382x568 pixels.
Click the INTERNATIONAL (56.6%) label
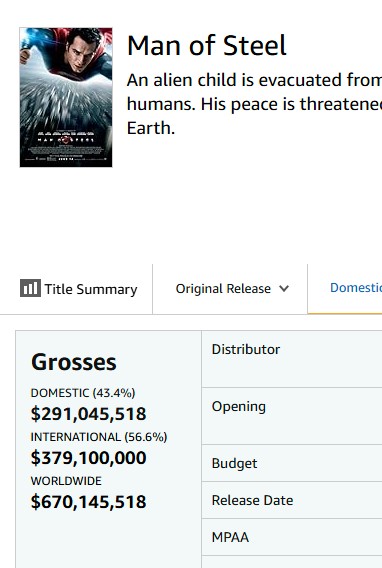click(x=99, y=437)
